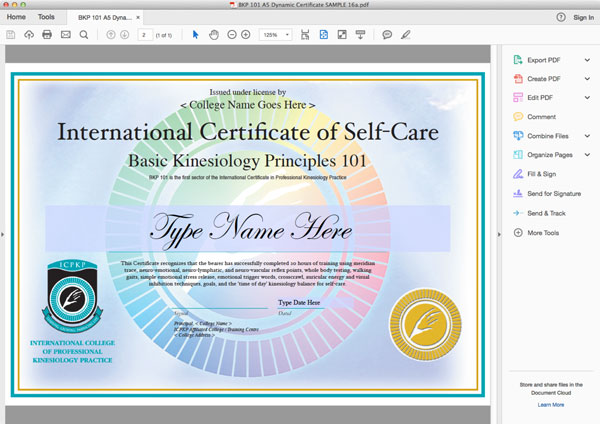
Task: Open the 125% zoom level dropdown
Action: click(x=276, y=35)
